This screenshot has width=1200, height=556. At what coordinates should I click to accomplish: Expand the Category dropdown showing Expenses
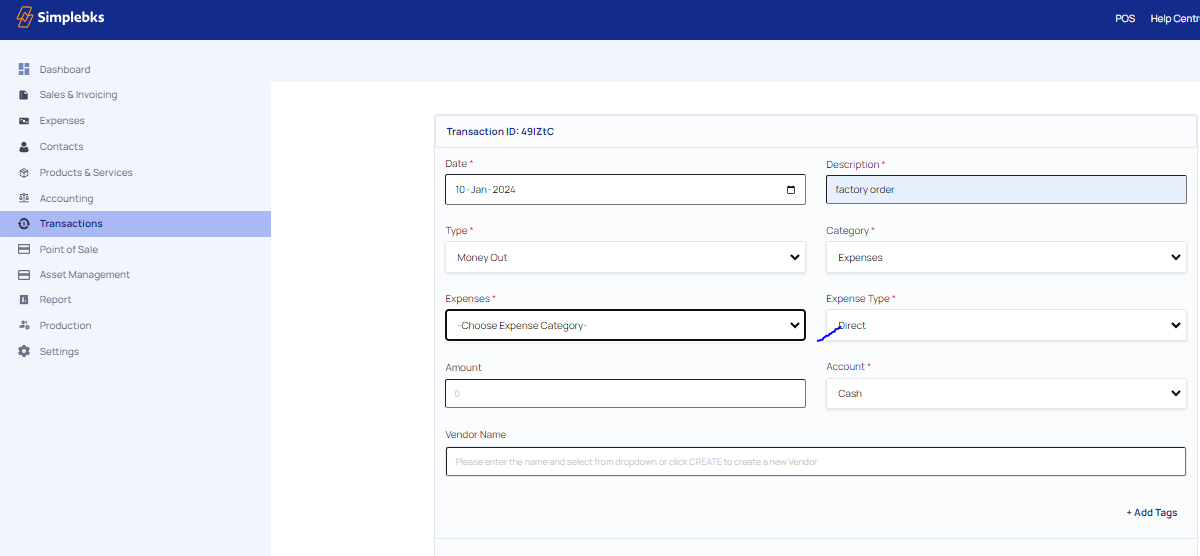point(1005,258)
